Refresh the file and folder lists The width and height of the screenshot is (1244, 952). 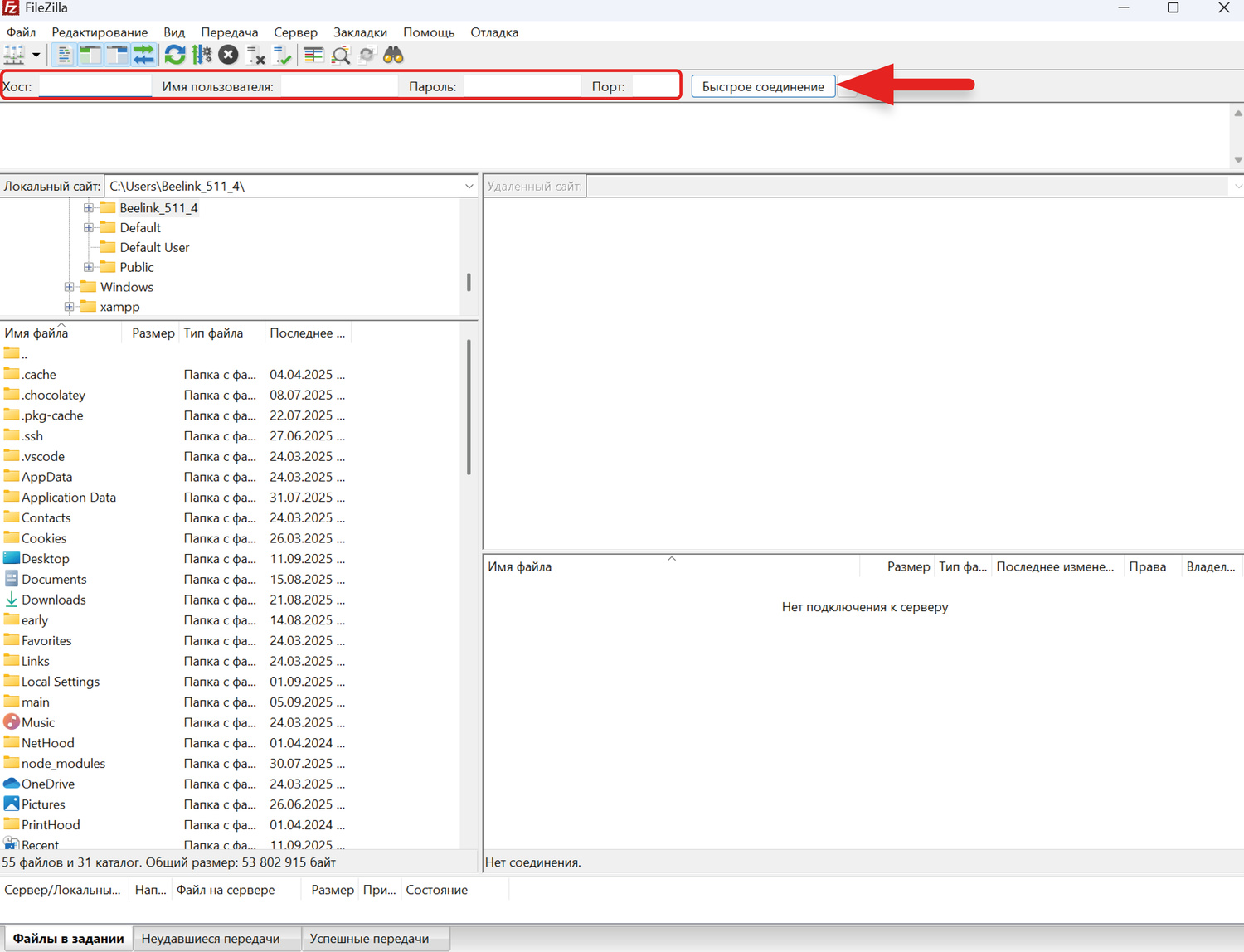click(175, 56)
